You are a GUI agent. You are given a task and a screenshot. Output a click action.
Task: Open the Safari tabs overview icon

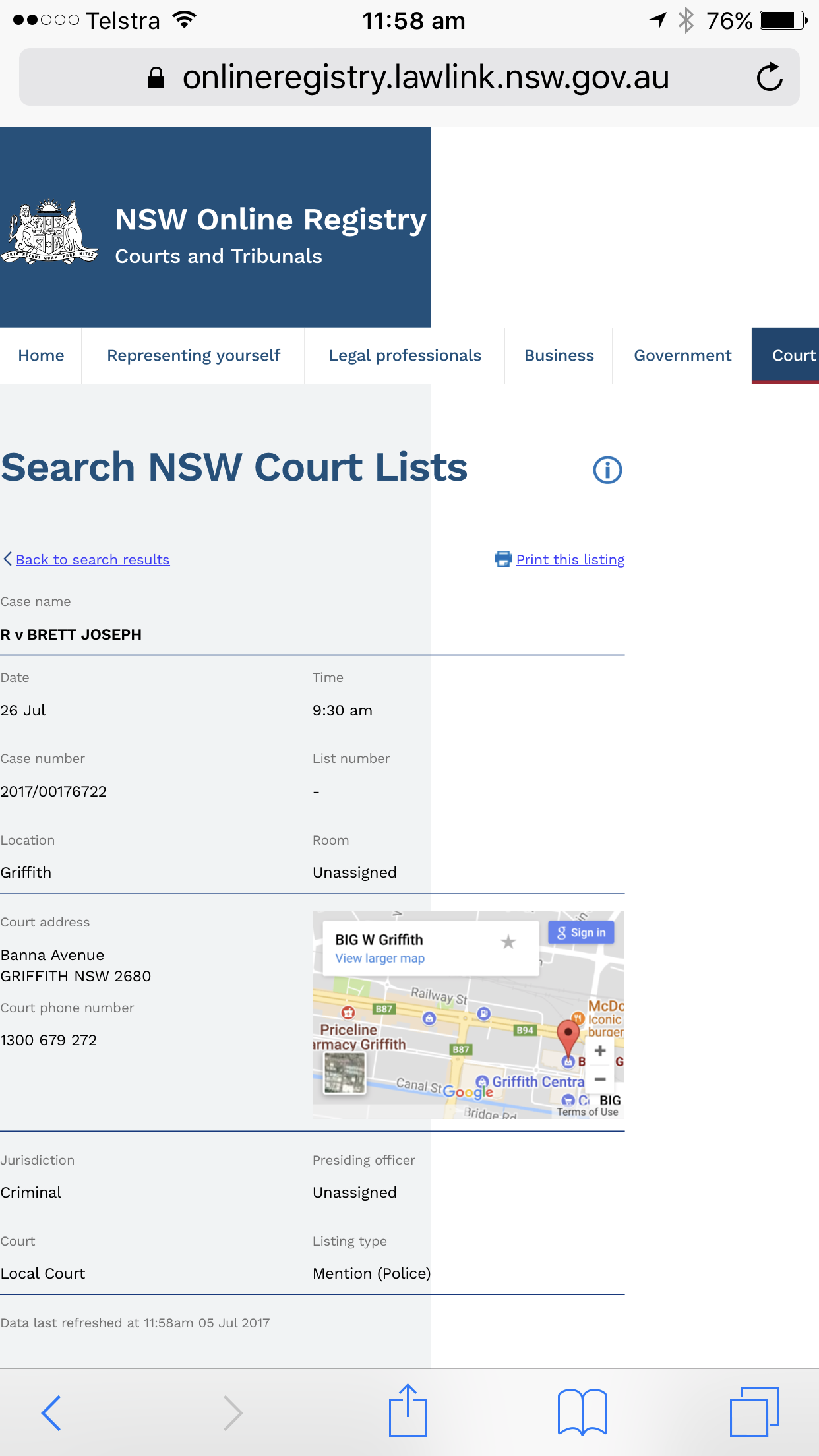(x=754, y=1411)
